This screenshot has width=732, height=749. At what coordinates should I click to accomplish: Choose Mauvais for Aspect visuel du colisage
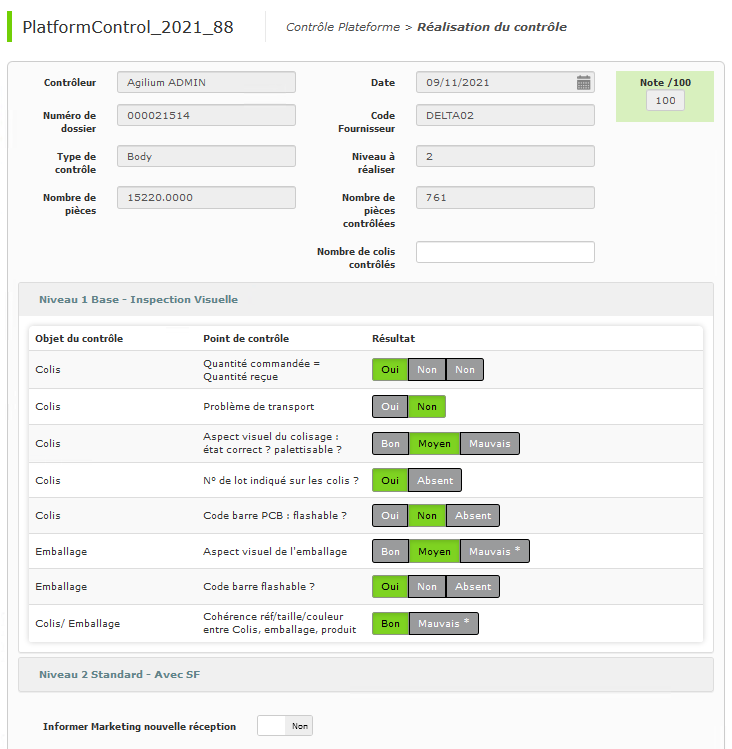490,443
